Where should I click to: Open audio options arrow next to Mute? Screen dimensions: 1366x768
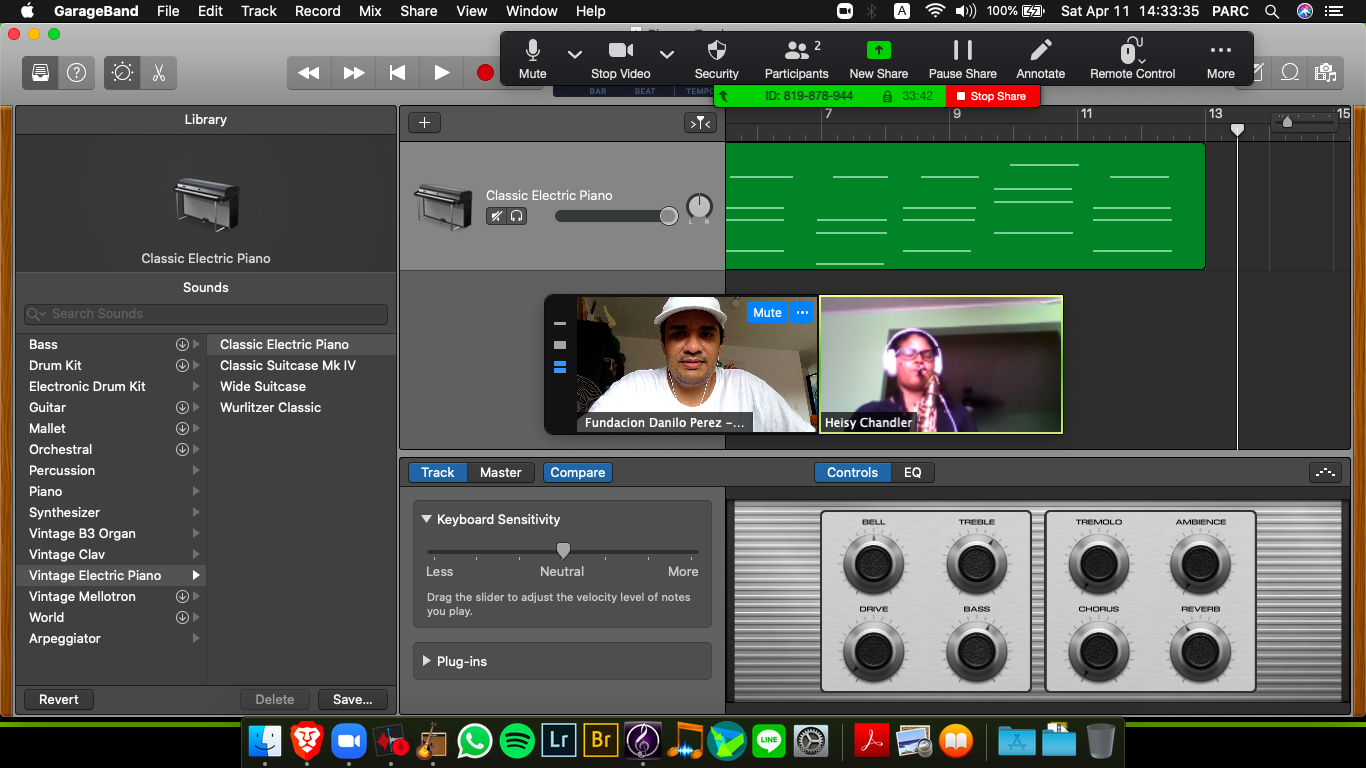[x=574, y=54]
